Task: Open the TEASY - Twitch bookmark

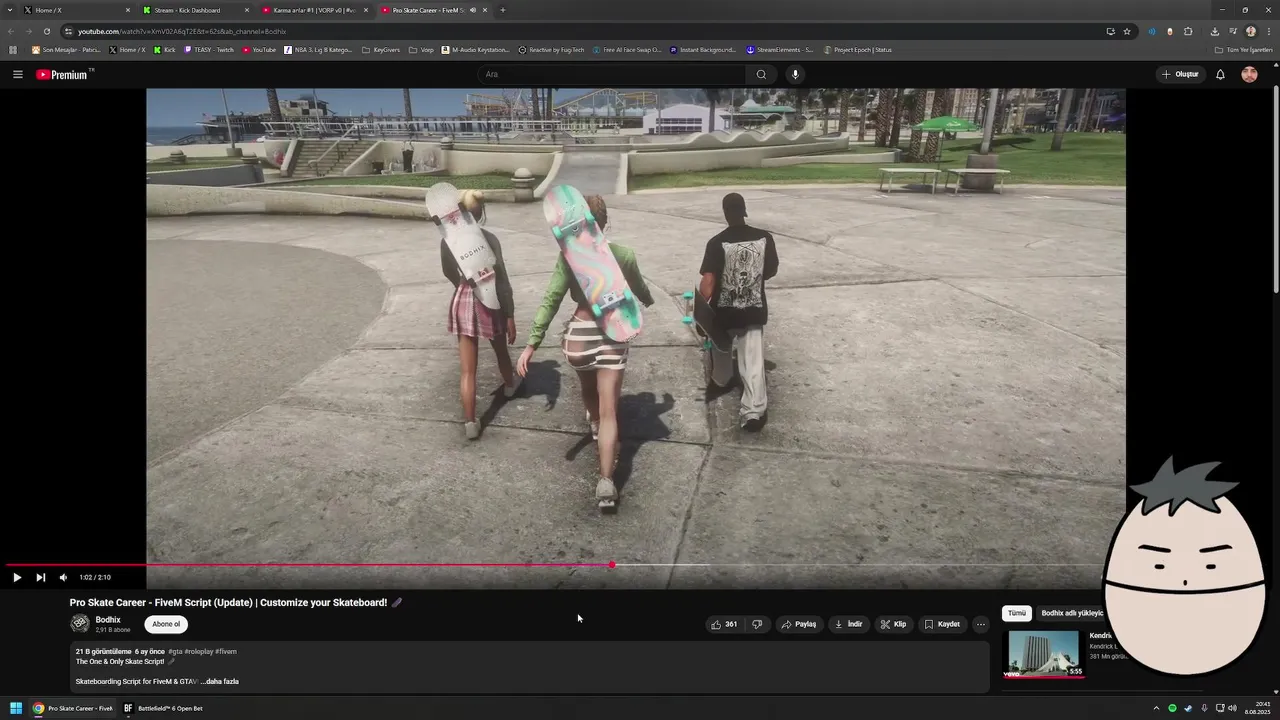Action: [x=208, y=49]
